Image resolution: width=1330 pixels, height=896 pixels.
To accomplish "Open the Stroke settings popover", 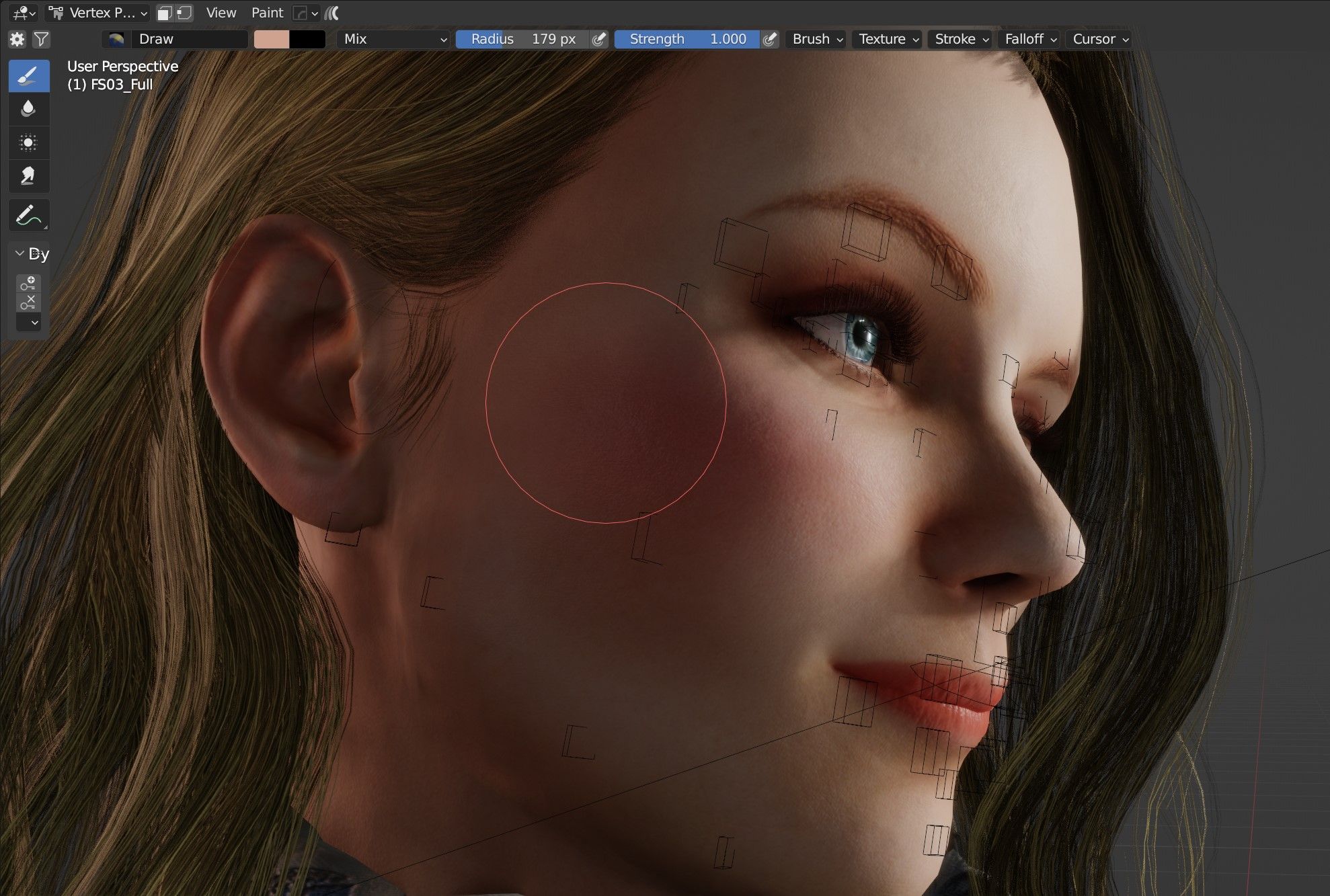I will coord(959,39).
